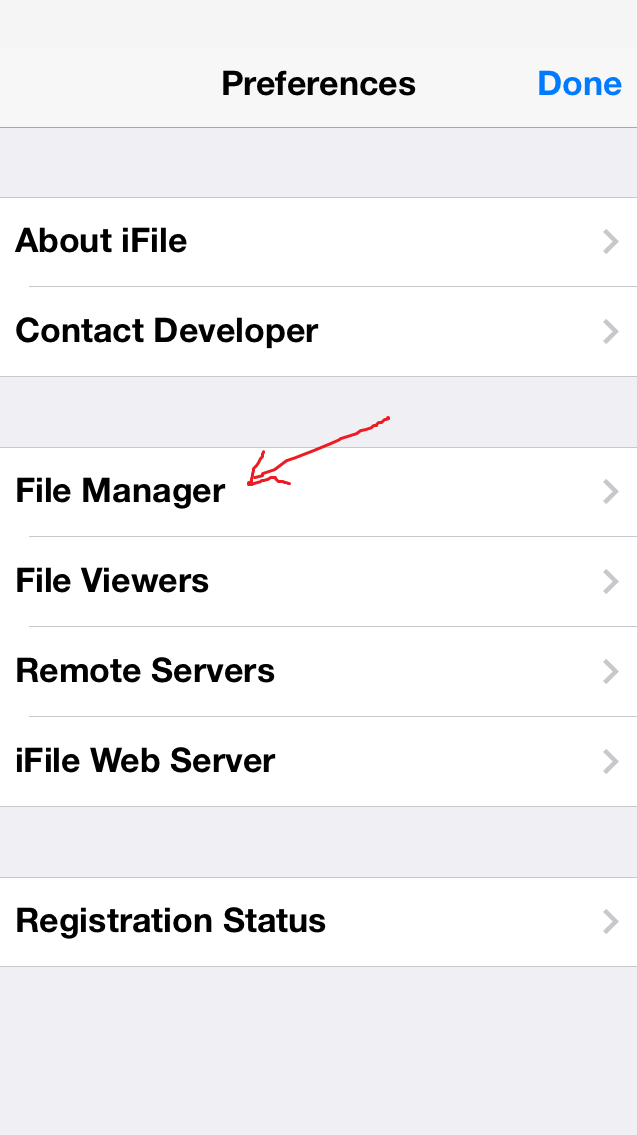Click the Remote Servers row chevron

point(611,671)
